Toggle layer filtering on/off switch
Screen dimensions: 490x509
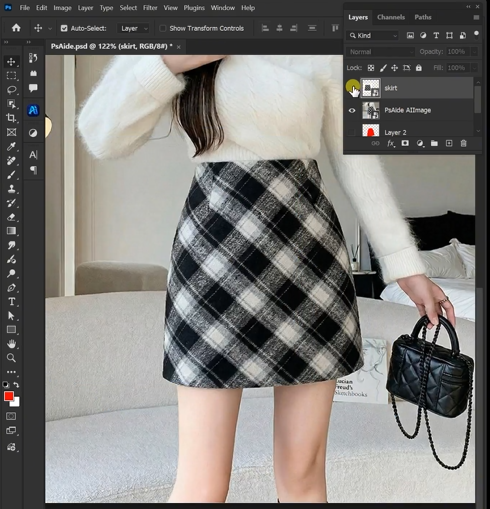coord(476,34)
